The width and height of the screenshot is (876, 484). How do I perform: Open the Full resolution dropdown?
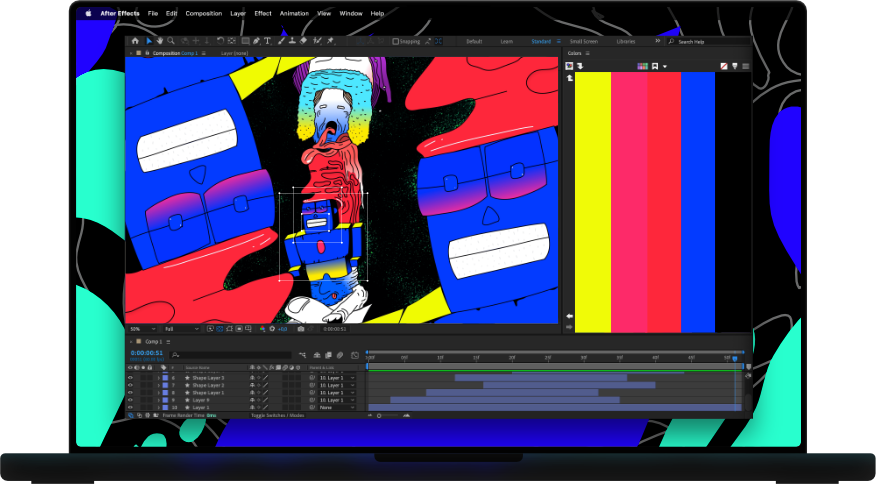click(x=182, y=329)
